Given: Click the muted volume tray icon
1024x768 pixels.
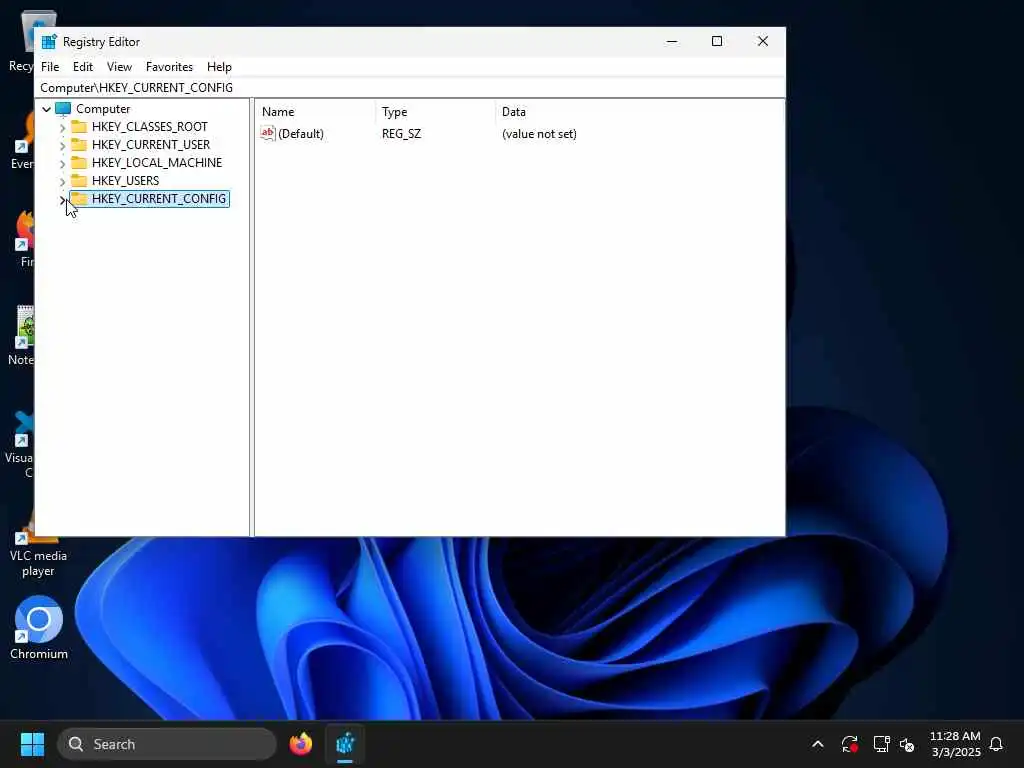Looking at the screenshot, I should click(906, 744).
